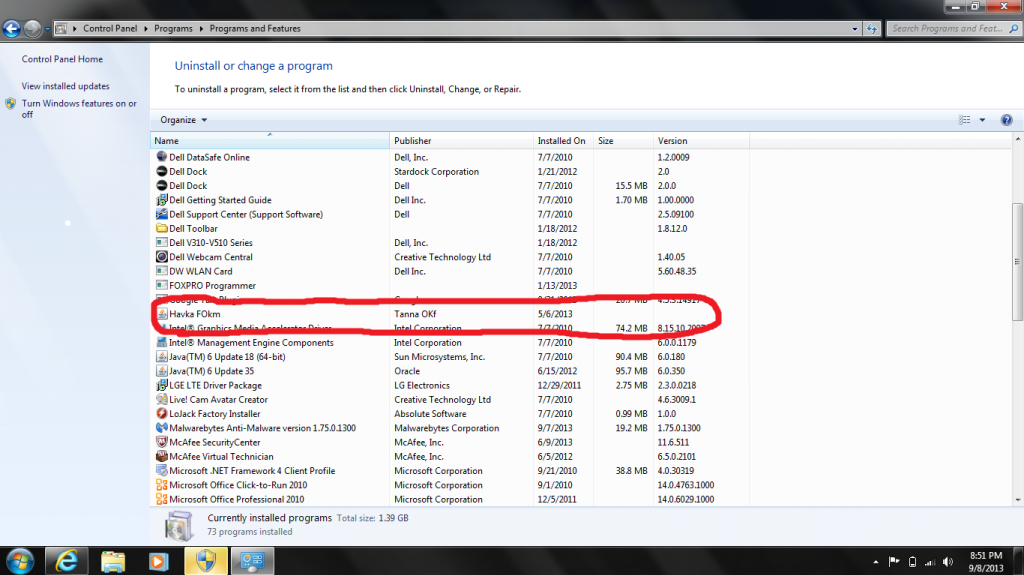
Task: Click the scroll up arrow of list
Action: pyautogui.click(x=1017, y=139)
